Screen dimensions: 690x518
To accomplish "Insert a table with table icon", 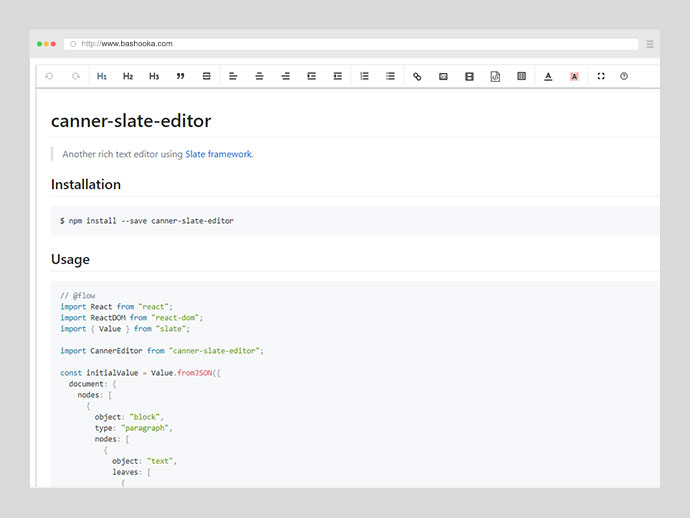I will tap(521, 76).
